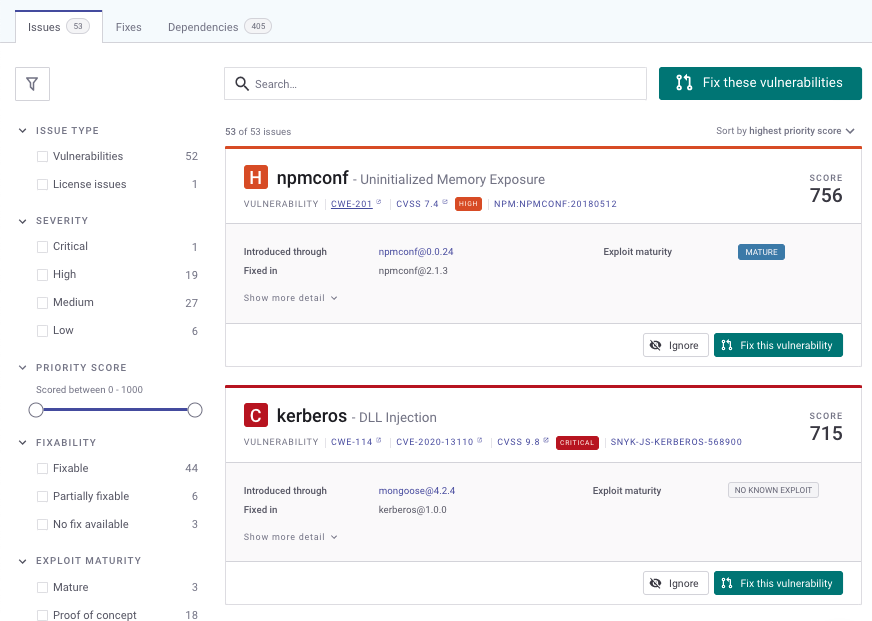This screenshot has width=872, height=621.
Task: Enable the Critical severity filter
Action: [x=42, y=247]
